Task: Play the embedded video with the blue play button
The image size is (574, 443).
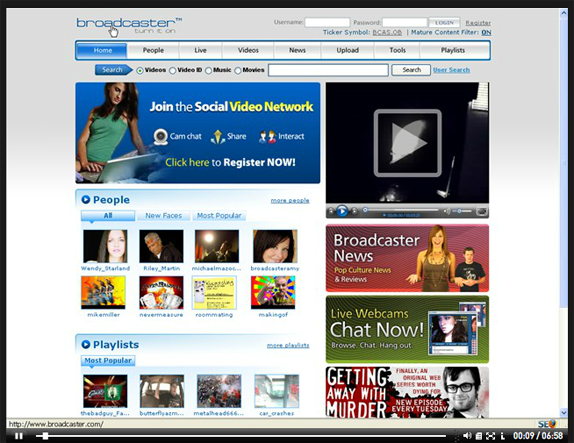Action: click(x=342, y=211)
